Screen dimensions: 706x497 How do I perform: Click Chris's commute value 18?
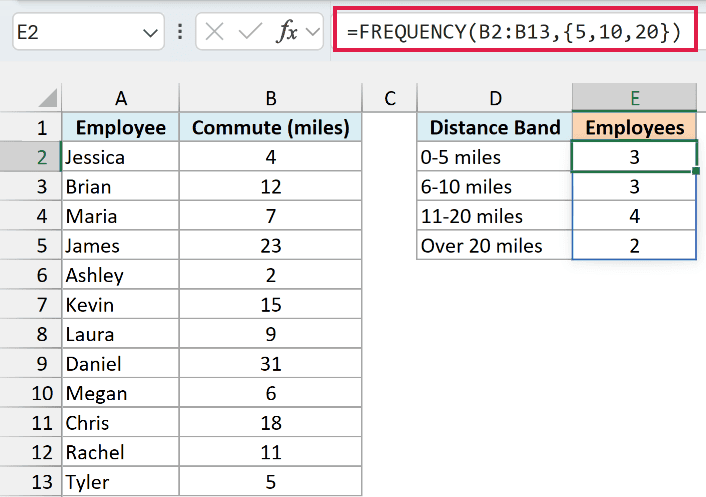click(x=271, y=423)
